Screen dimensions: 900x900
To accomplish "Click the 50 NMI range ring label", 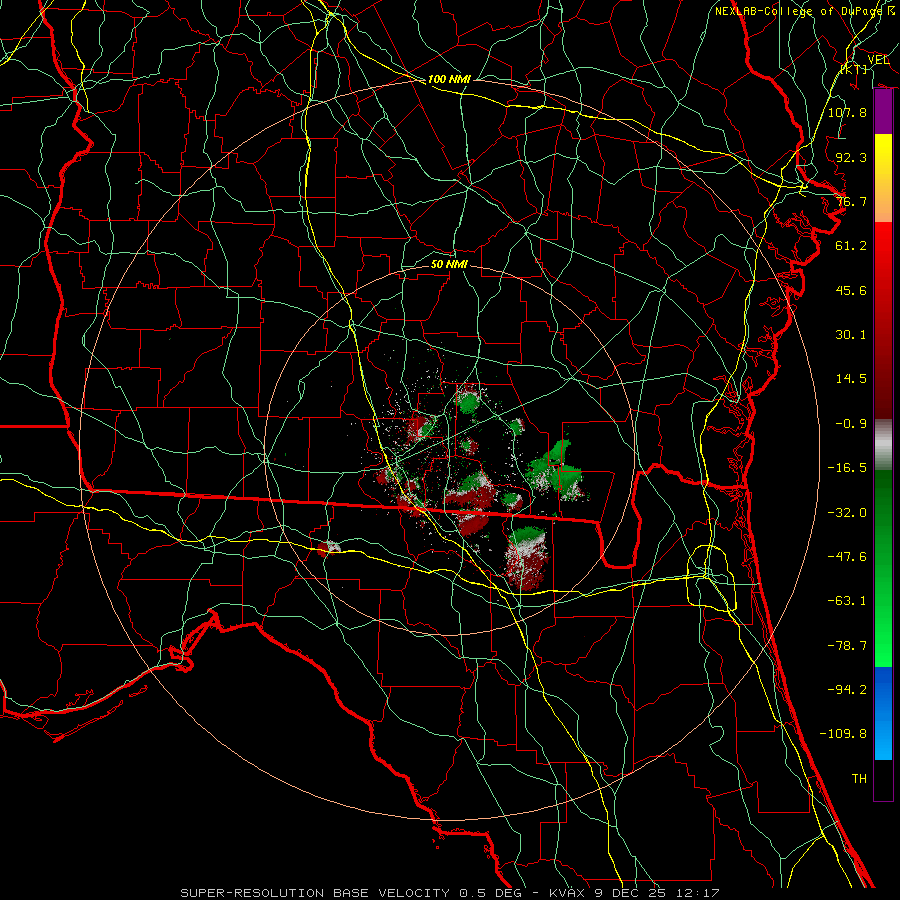I will [449, 264].
